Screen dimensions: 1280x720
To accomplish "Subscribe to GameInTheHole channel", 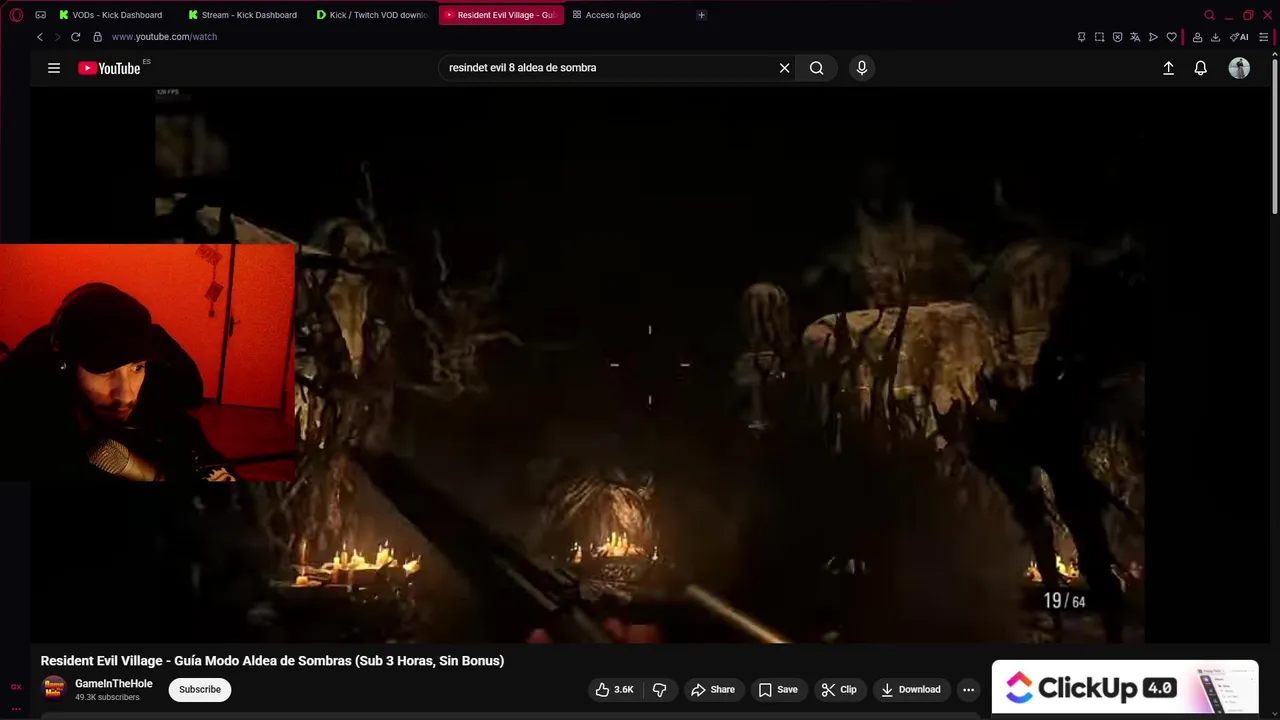I will pos(200,689).
